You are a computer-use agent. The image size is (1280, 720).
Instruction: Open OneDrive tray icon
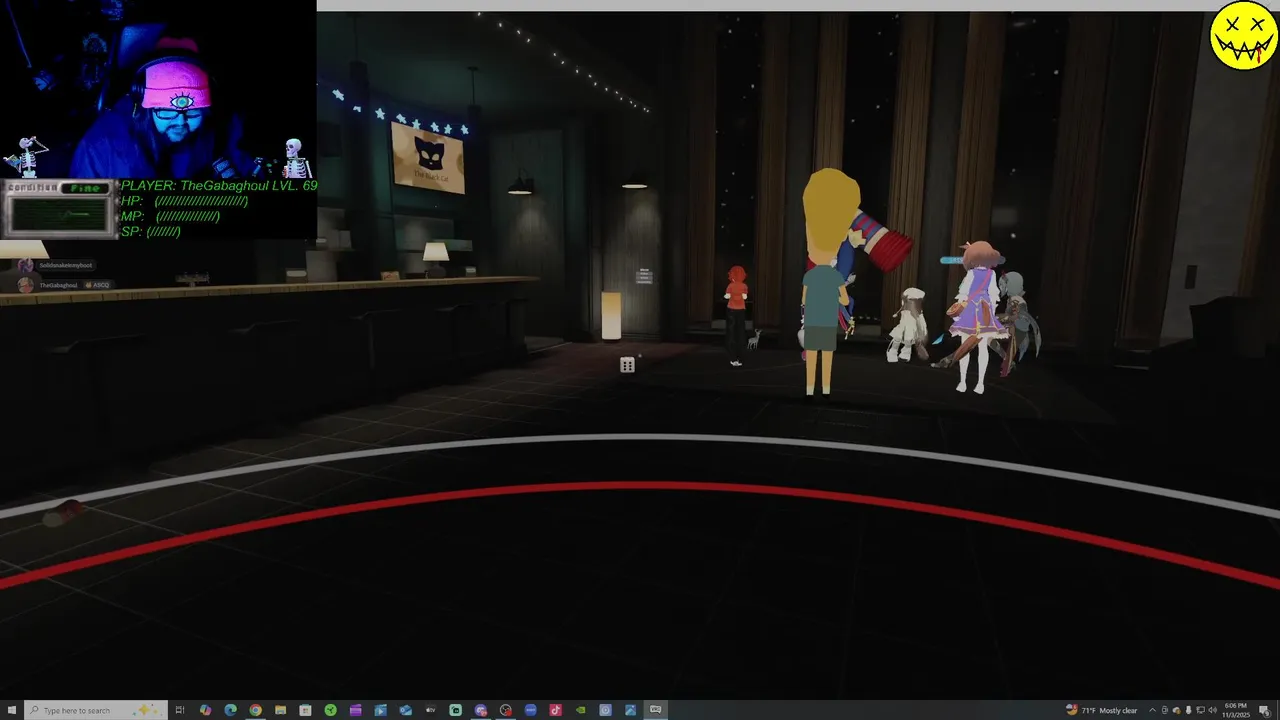click(x=1177, y=711)
